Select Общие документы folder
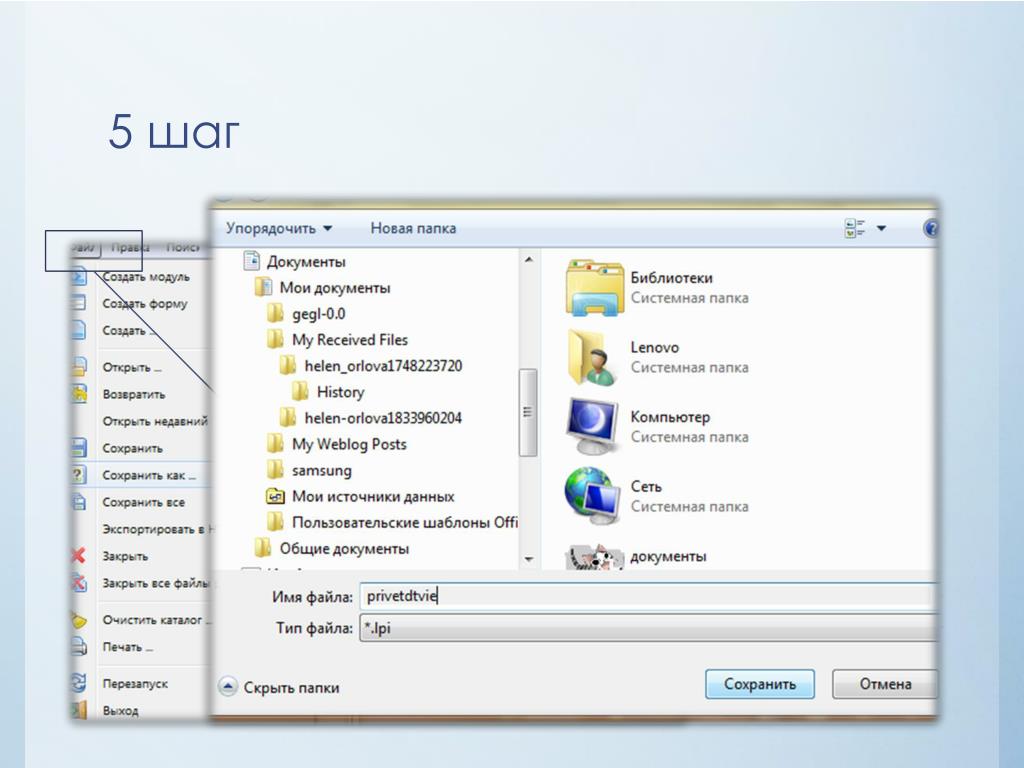The image size is (1024, 768). [344, 549]
